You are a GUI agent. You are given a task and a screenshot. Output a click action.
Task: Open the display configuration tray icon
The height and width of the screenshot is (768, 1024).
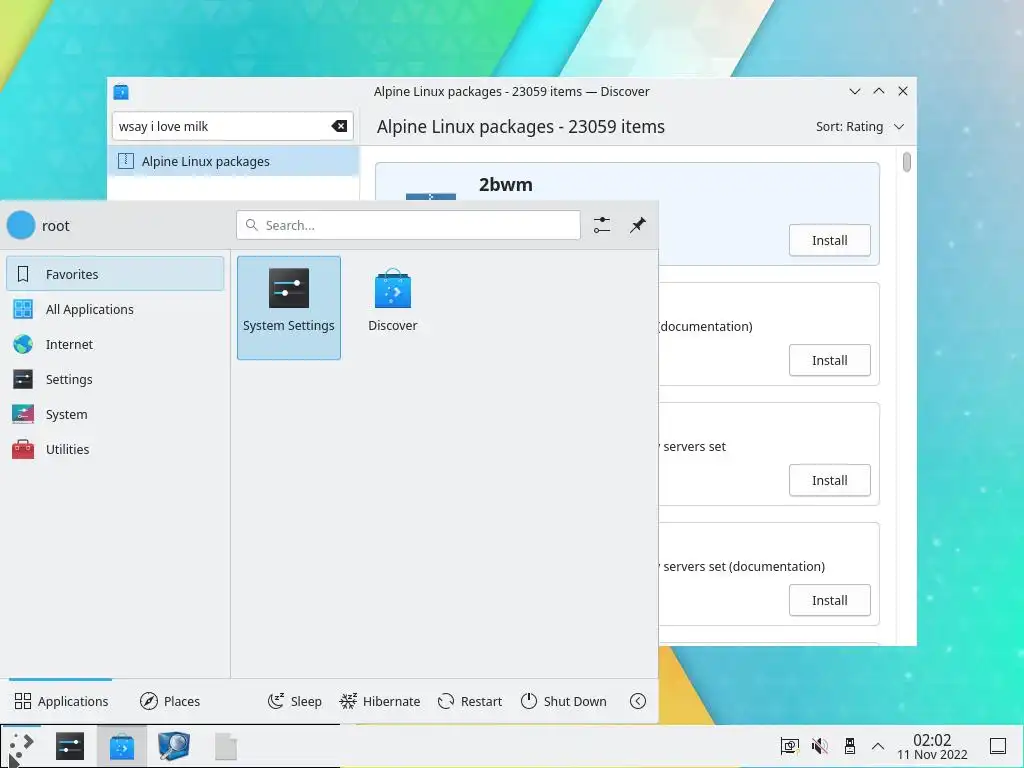[790, 746]
